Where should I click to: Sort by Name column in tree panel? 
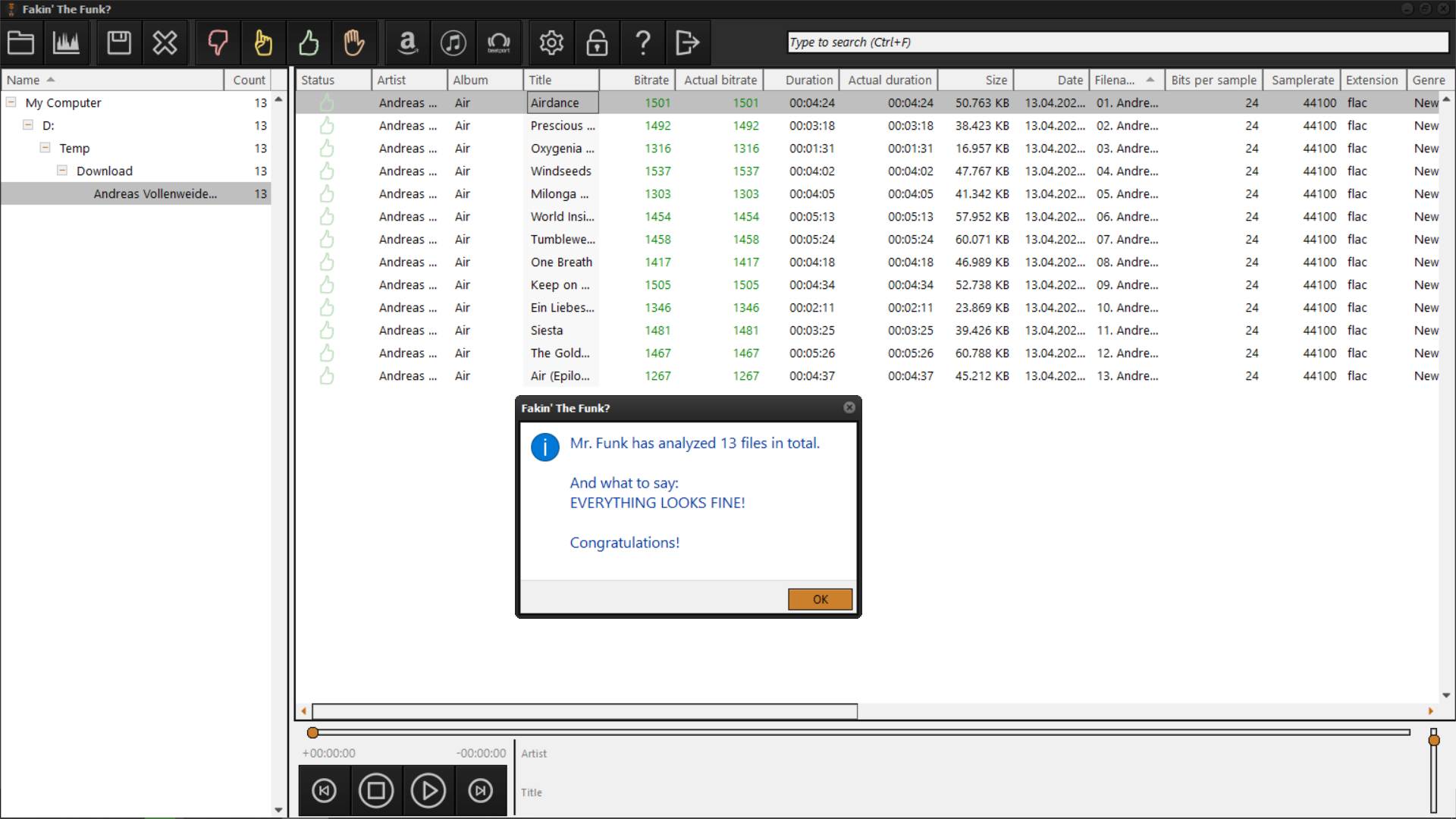tap(112, 80)
